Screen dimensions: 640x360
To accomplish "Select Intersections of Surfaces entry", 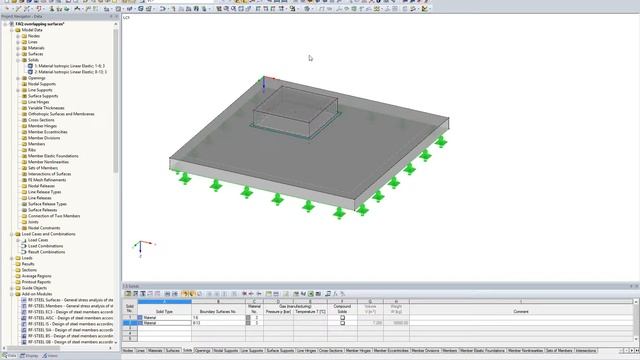I will coord(49,174).
